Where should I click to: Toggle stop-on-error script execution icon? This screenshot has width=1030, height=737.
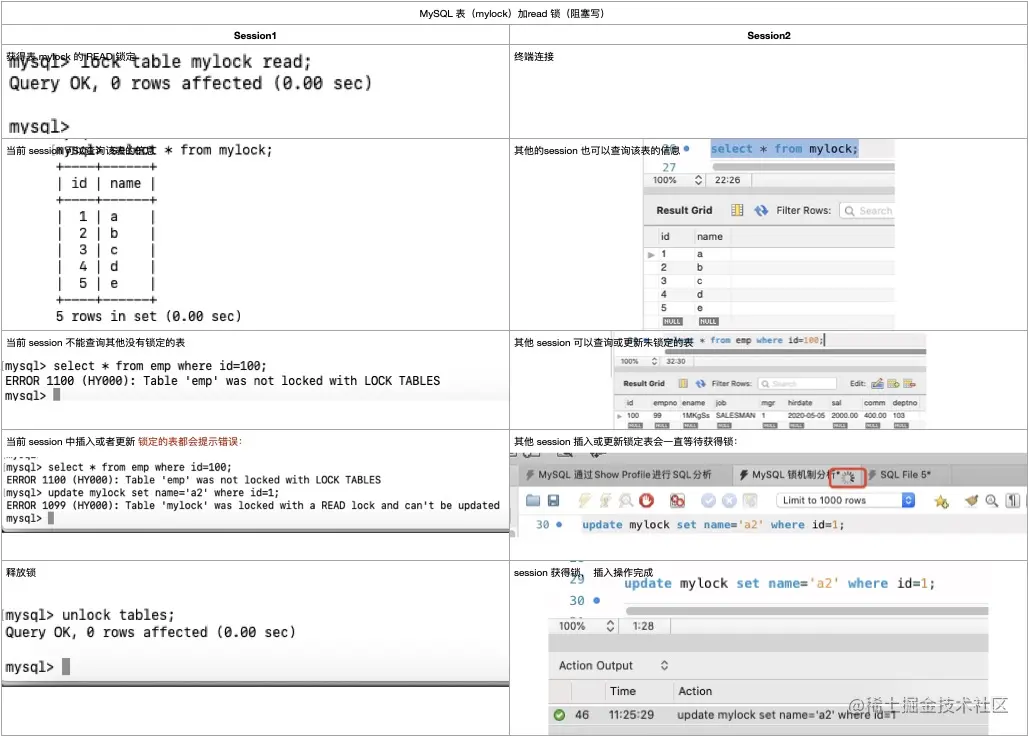(x=677, y=501)
